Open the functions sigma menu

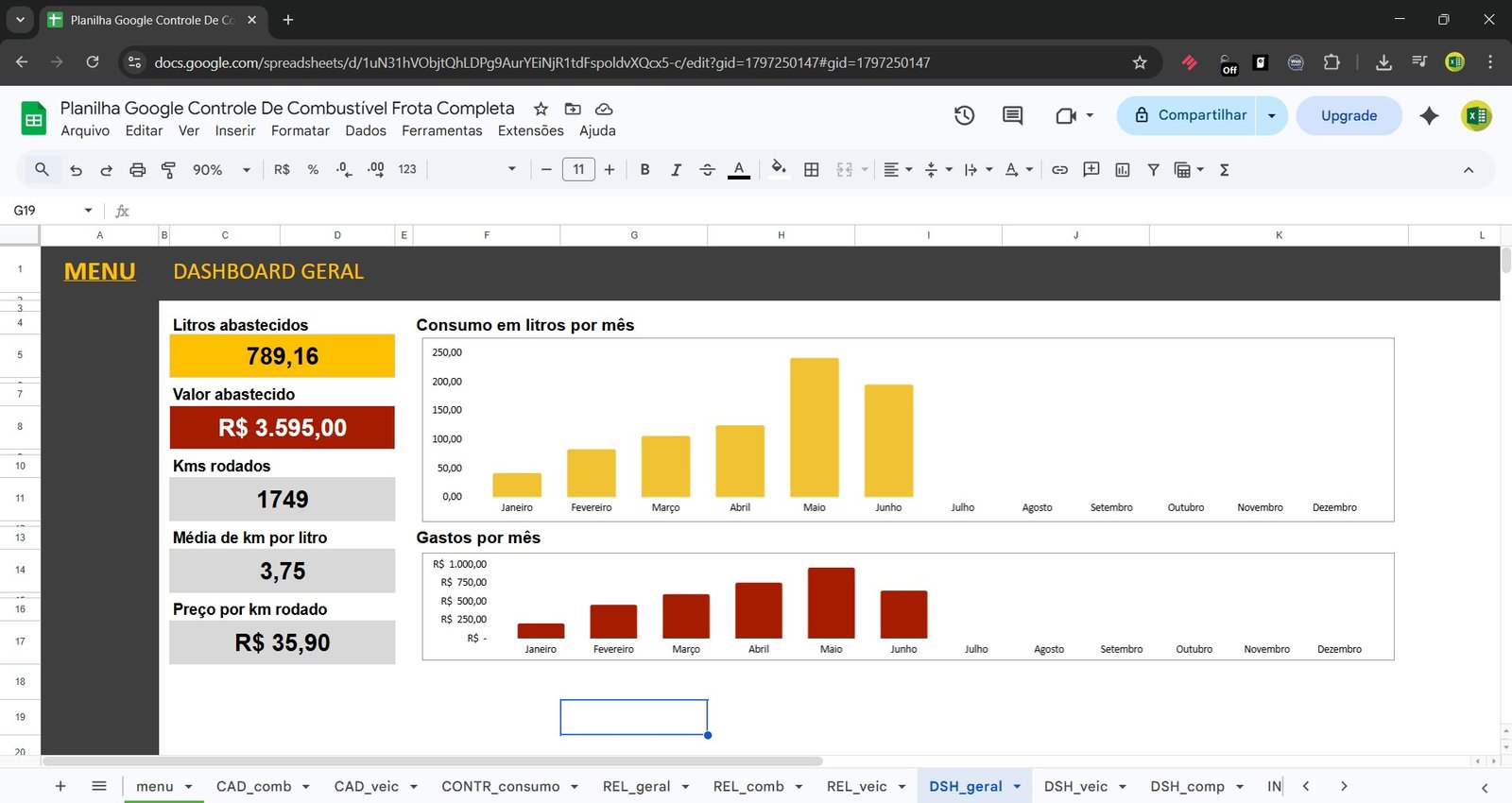click(1224, 170)
